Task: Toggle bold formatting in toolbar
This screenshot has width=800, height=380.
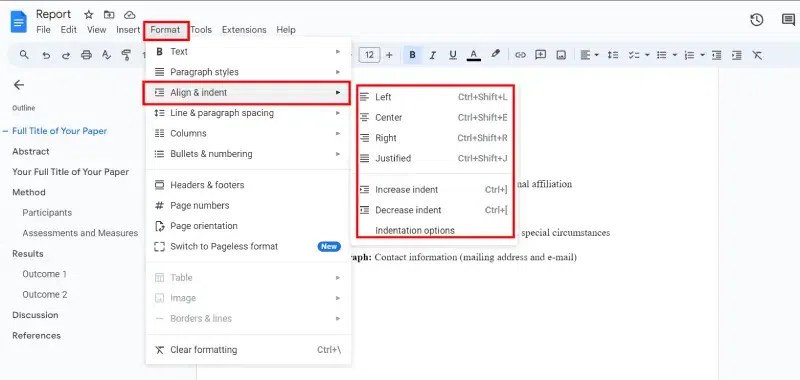Action: [x=413, y=55]
